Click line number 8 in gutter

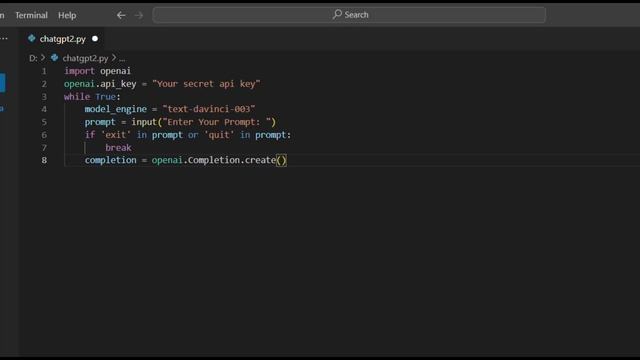tap(44, 160)
